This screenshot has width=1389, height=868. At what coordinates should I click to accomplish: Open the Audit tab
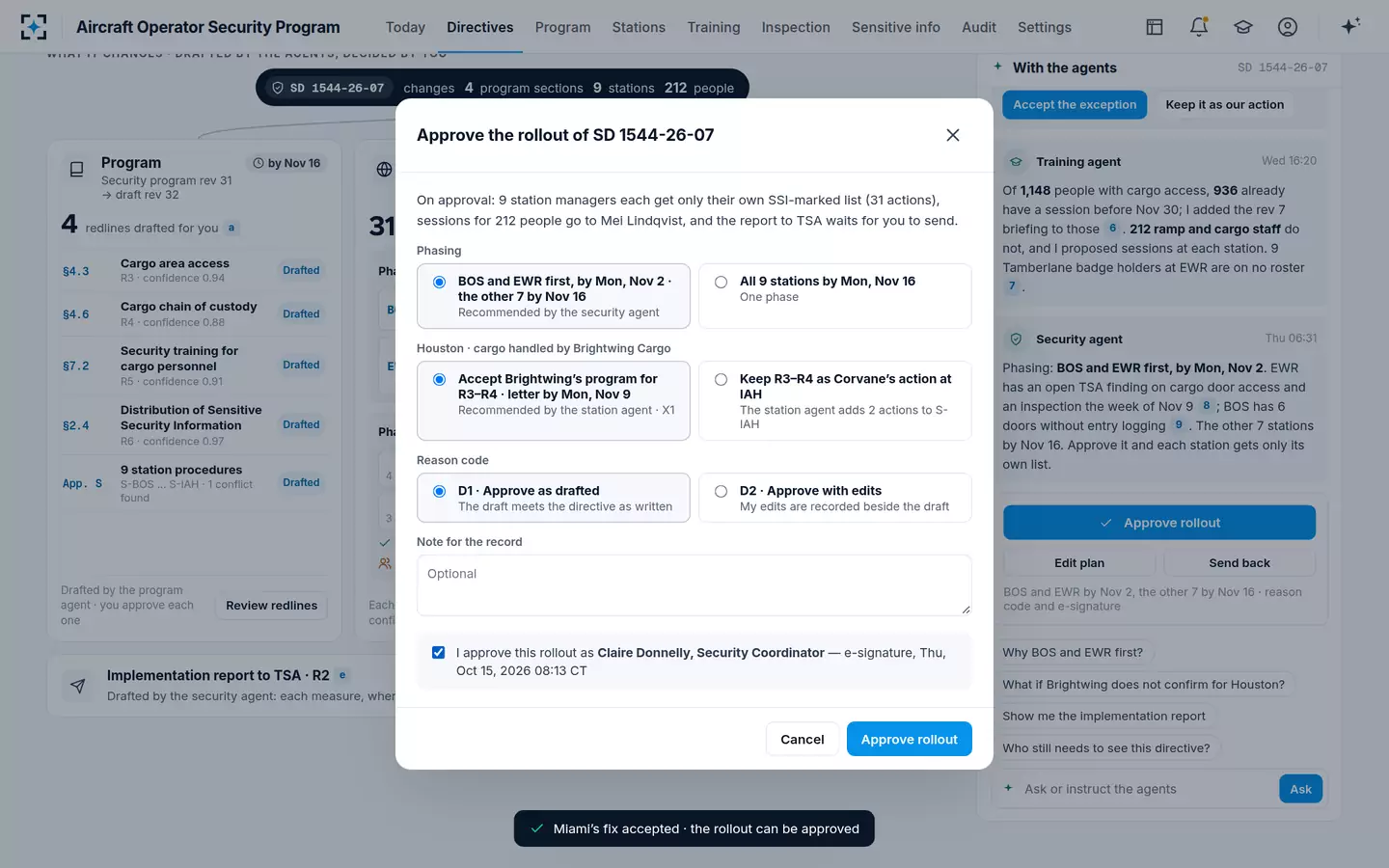(x=979, y=27)
